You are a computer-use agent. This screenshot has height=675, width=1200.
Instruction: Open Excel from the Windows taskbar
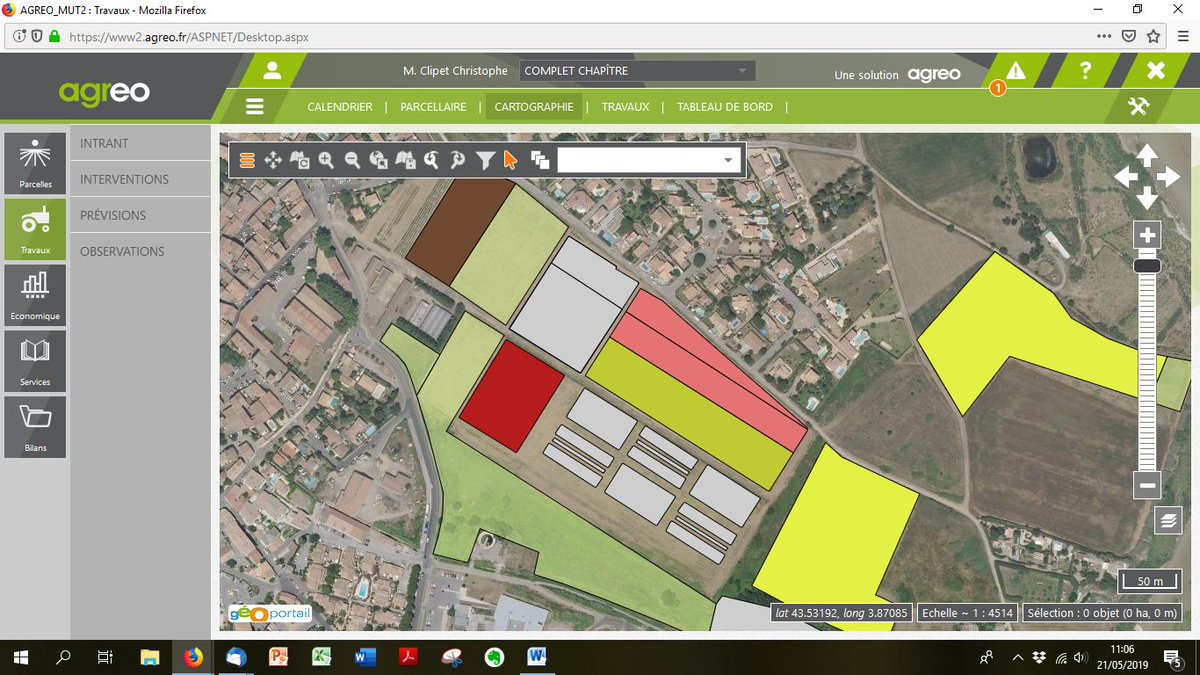[x=322, y=657]
